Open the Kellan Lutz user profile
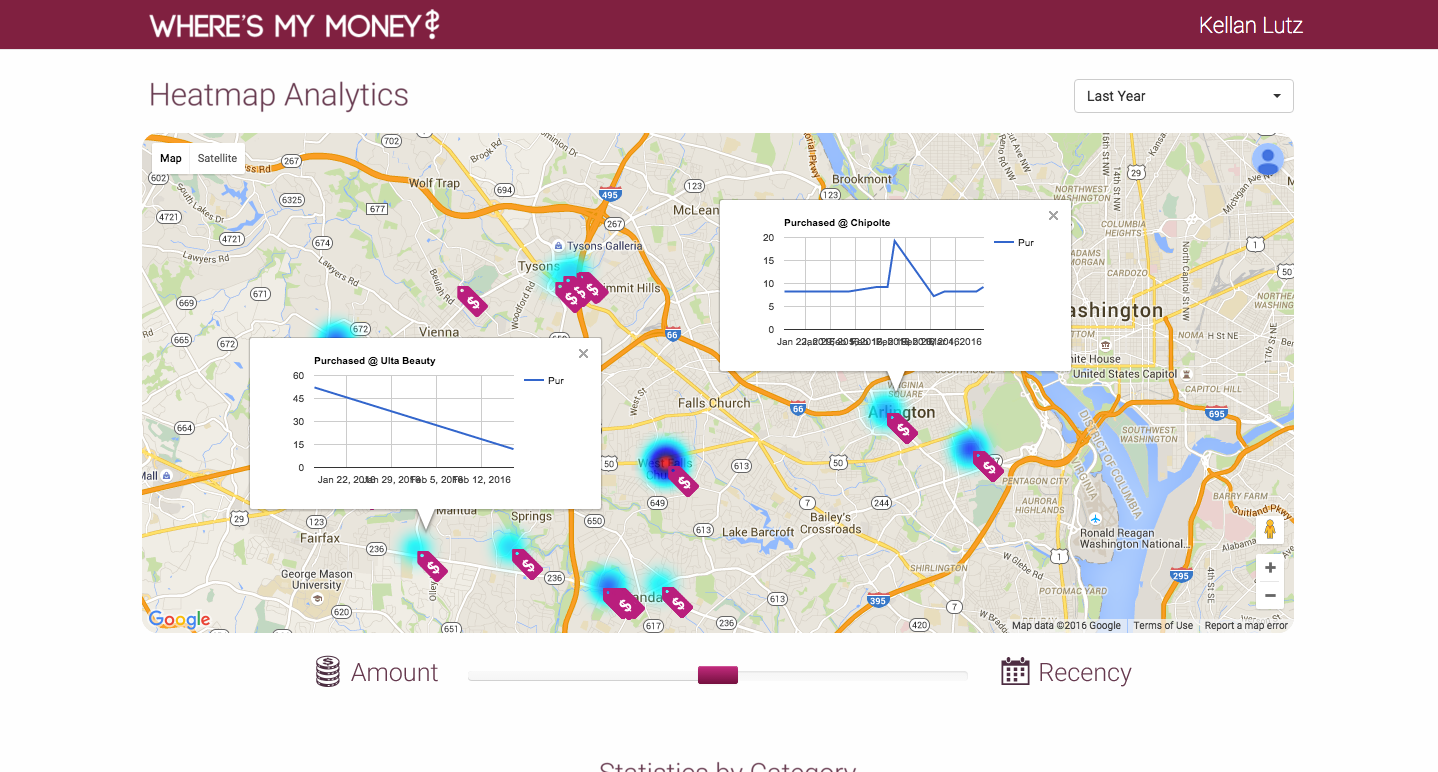Viewport: 1438px width, 772px height. pyautogui.click(x=1250, y=25)
